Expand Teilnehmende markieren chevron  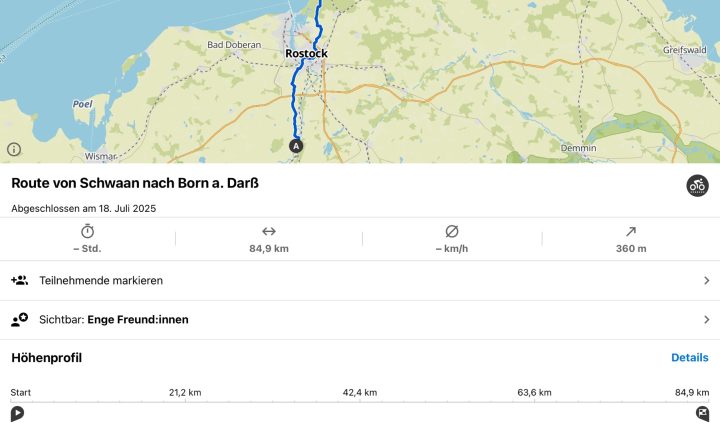tap(706, 280)
